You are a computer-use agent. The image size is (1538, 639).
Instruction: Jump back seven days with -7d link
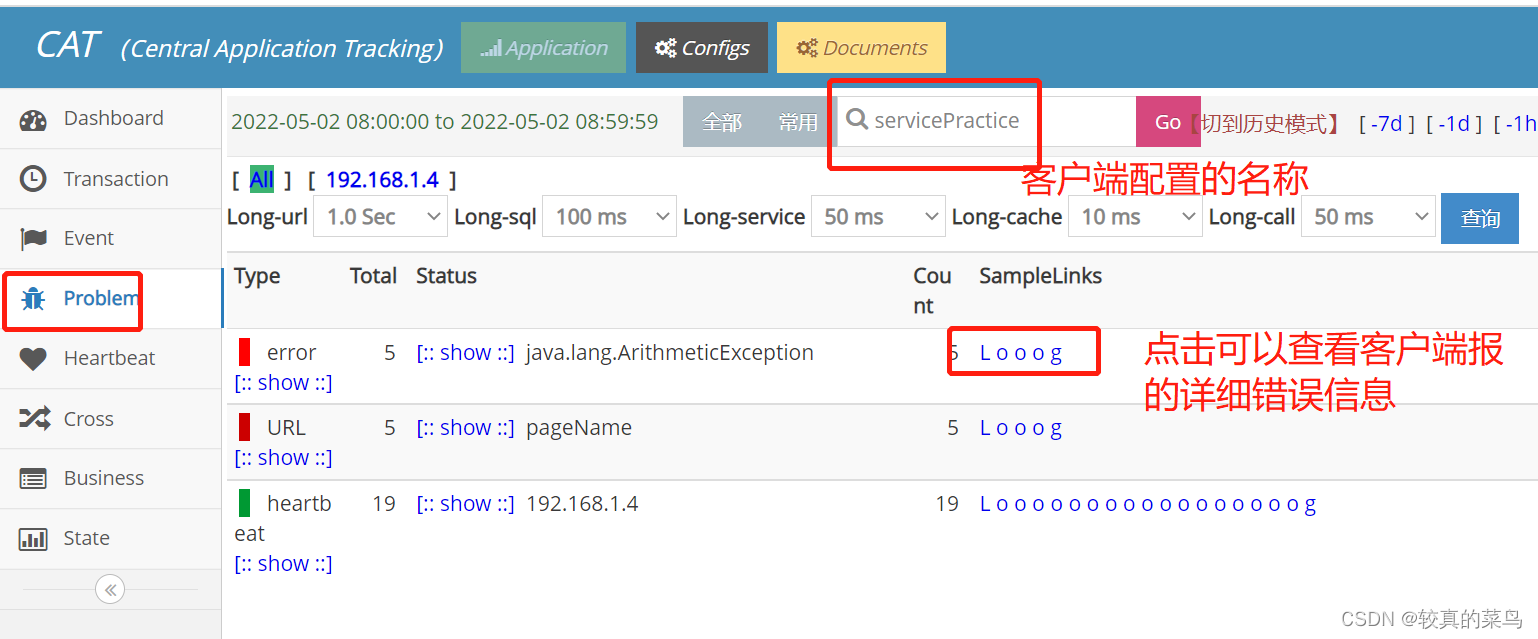click(1386, 123)
